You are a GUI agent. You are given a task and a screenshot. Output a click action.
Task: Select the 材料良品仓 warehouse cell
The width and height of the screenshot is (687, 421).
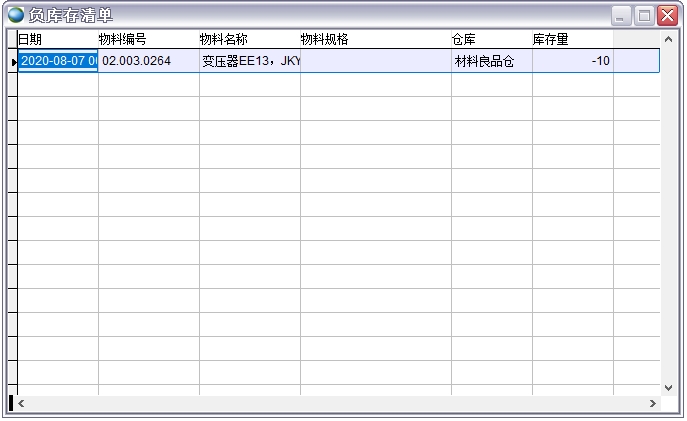(x=491, y=61)
